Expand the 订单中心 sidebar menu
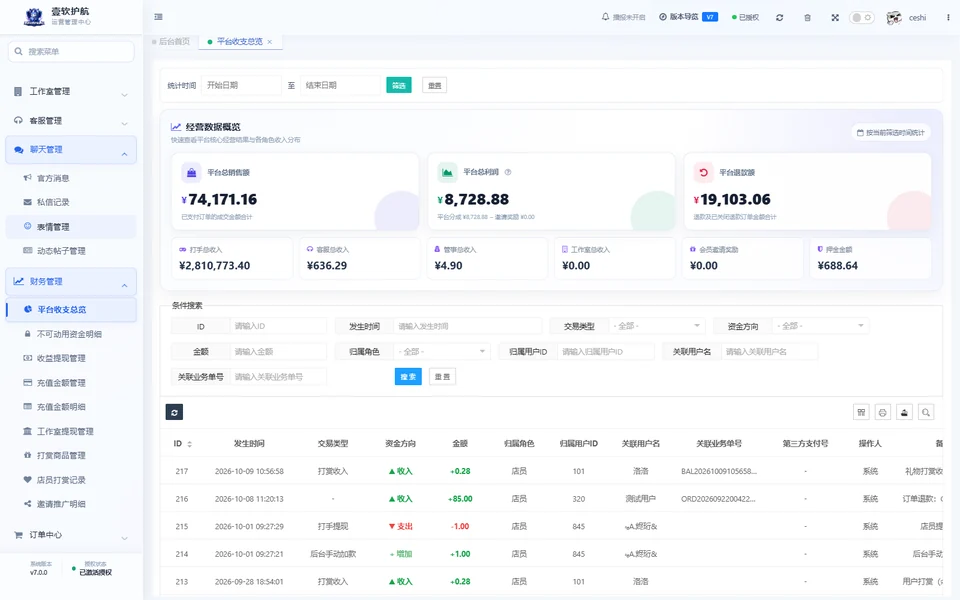This screenshot has width=960, height=600. 71,534
